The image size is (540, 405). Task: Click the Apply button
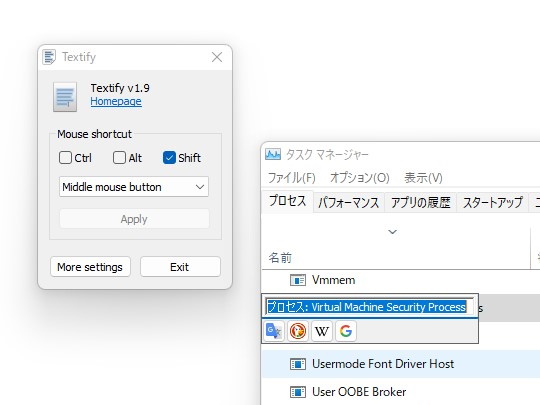134,219
